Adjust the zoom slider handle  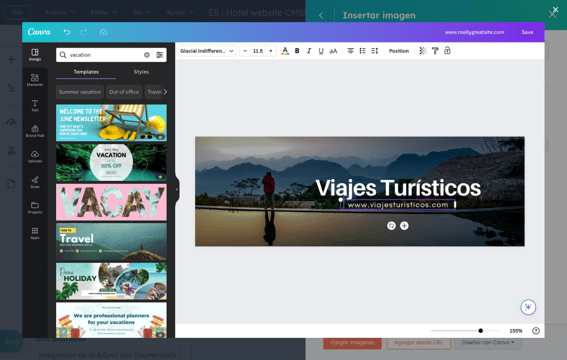point(481,331)
